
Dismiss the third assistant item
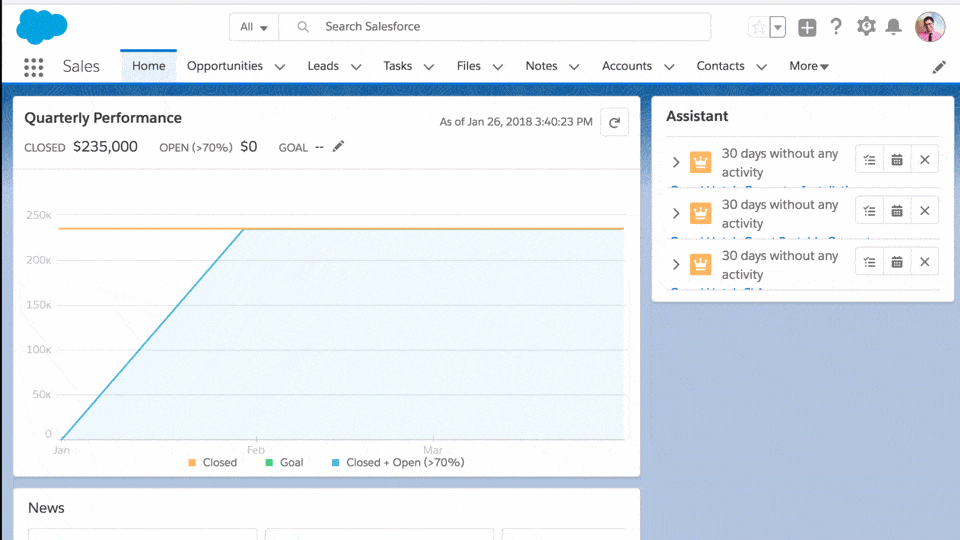click(x=924, y=262)
